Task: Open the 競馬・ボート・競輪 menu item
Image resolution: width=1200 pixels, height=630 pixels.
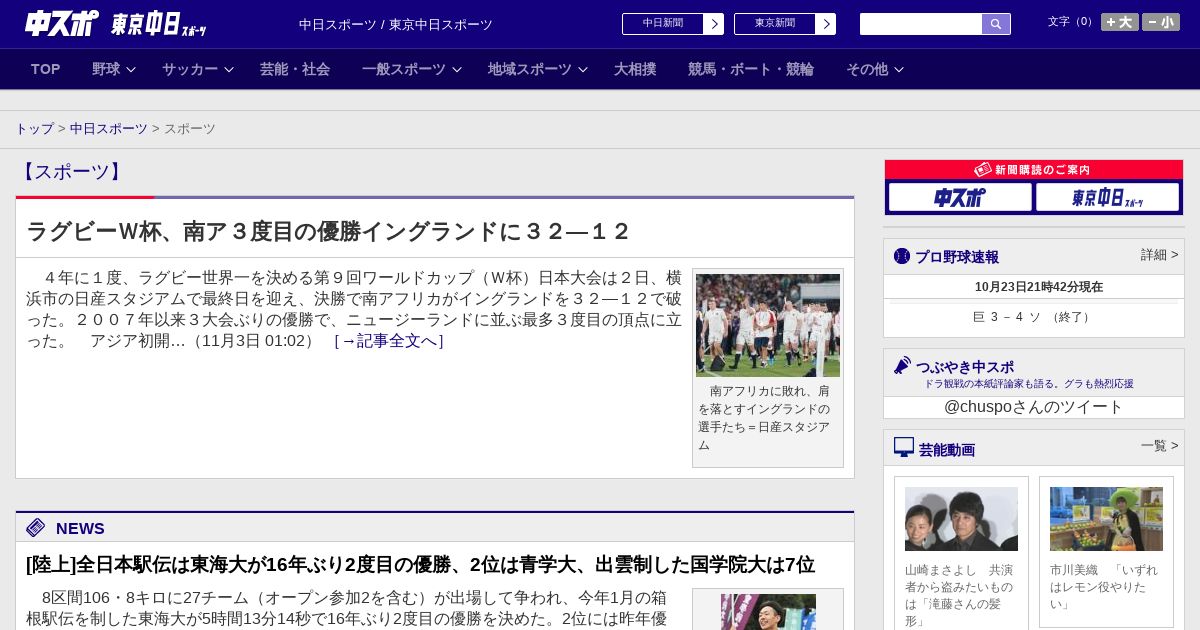Action: 751,69
